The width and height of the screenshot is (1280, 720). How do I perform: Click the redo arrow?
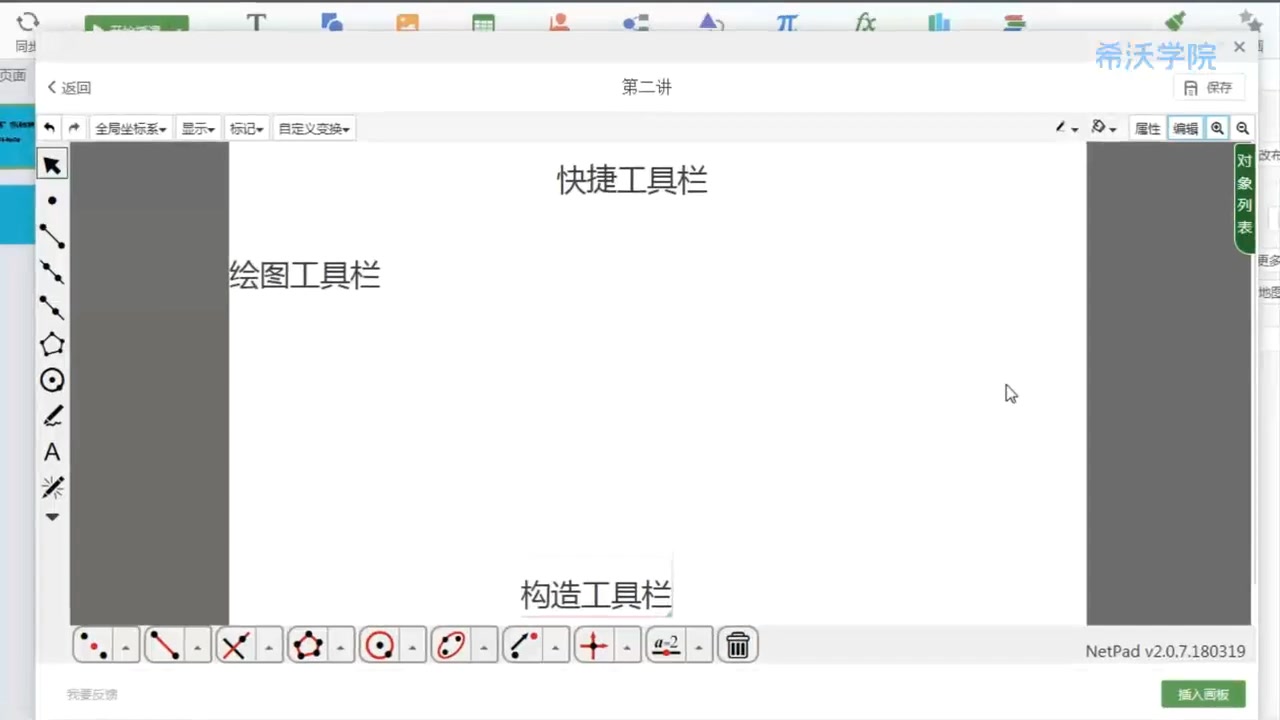pyautogui.click(x=74, y=128)
